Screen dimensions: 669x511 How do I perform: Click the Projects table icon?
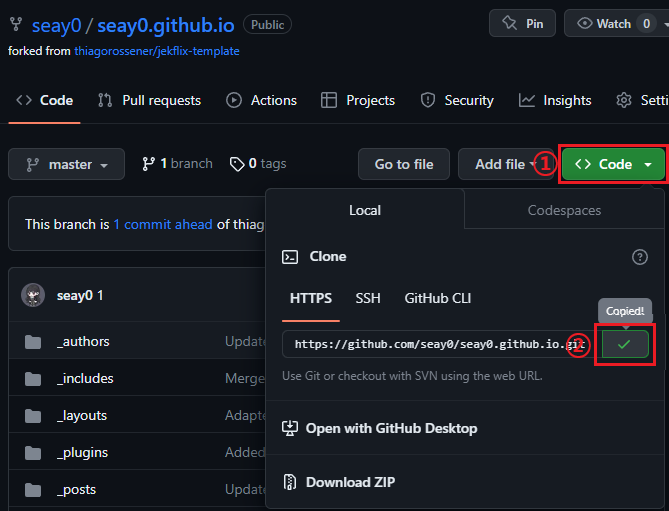coord(329,100)
